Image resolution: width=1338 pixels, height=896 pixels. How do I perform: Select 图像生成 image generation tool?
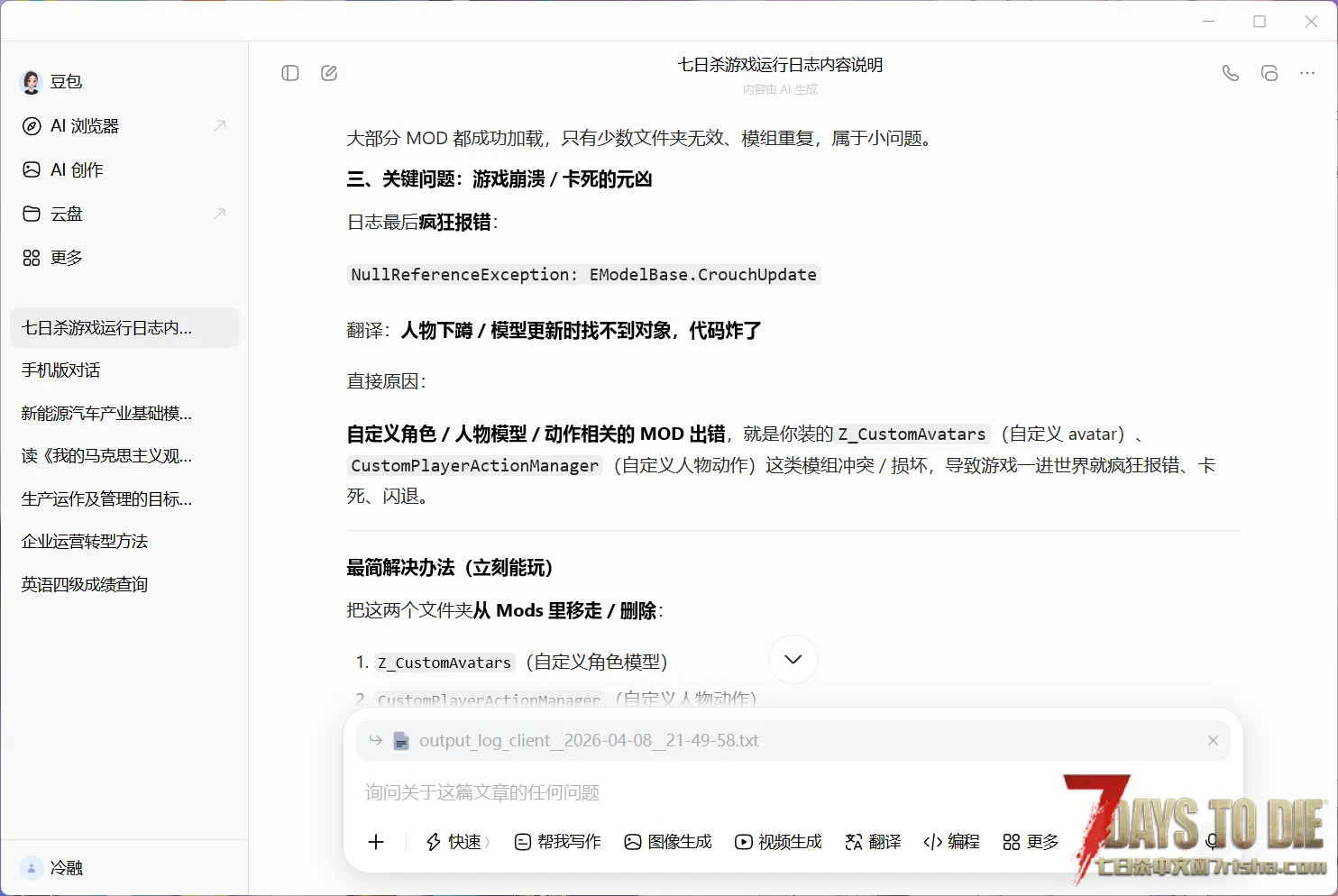coord(668,842)
